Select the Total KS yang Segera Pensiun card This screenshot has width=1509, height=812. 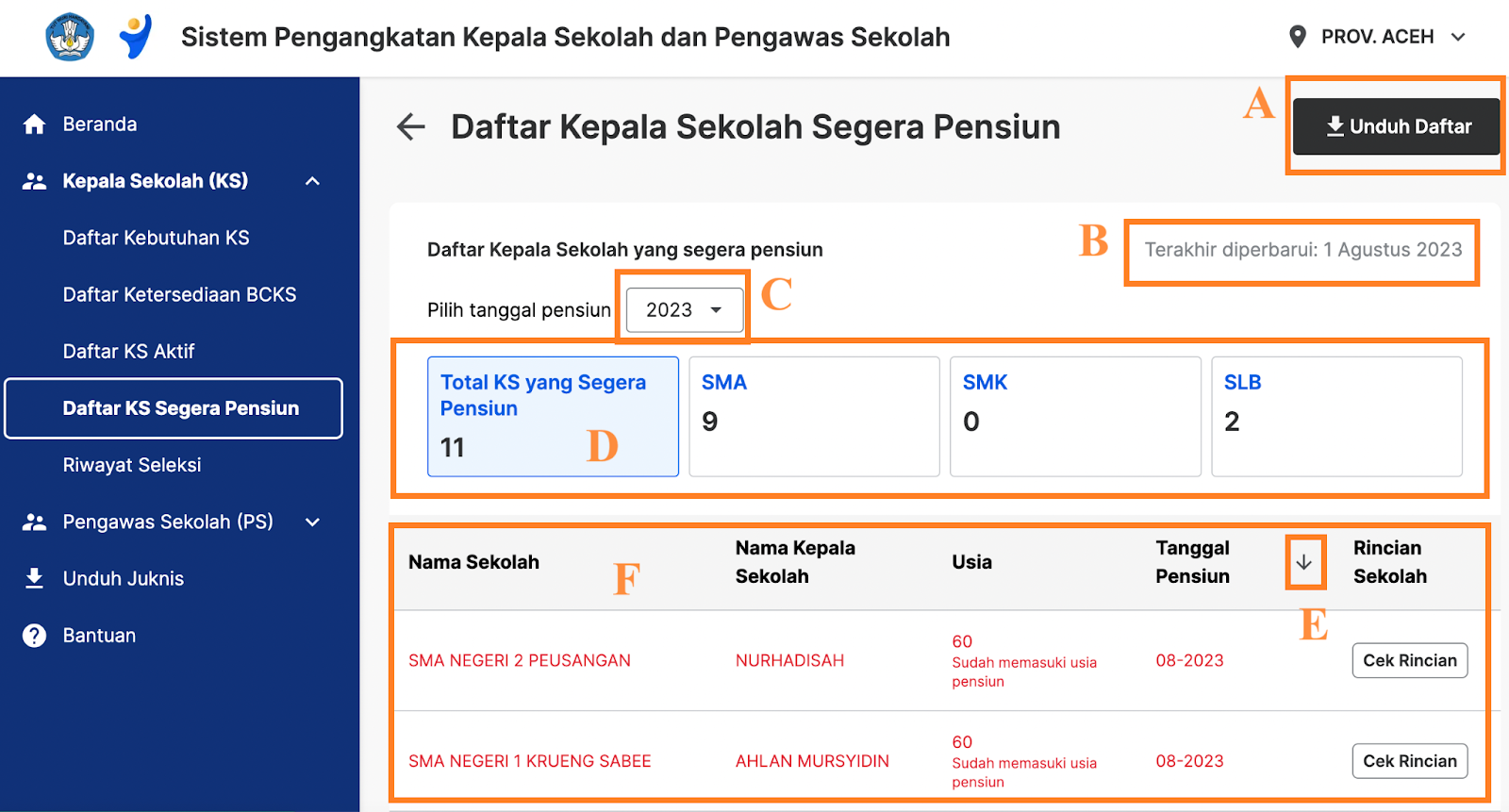tap(553, 416)
